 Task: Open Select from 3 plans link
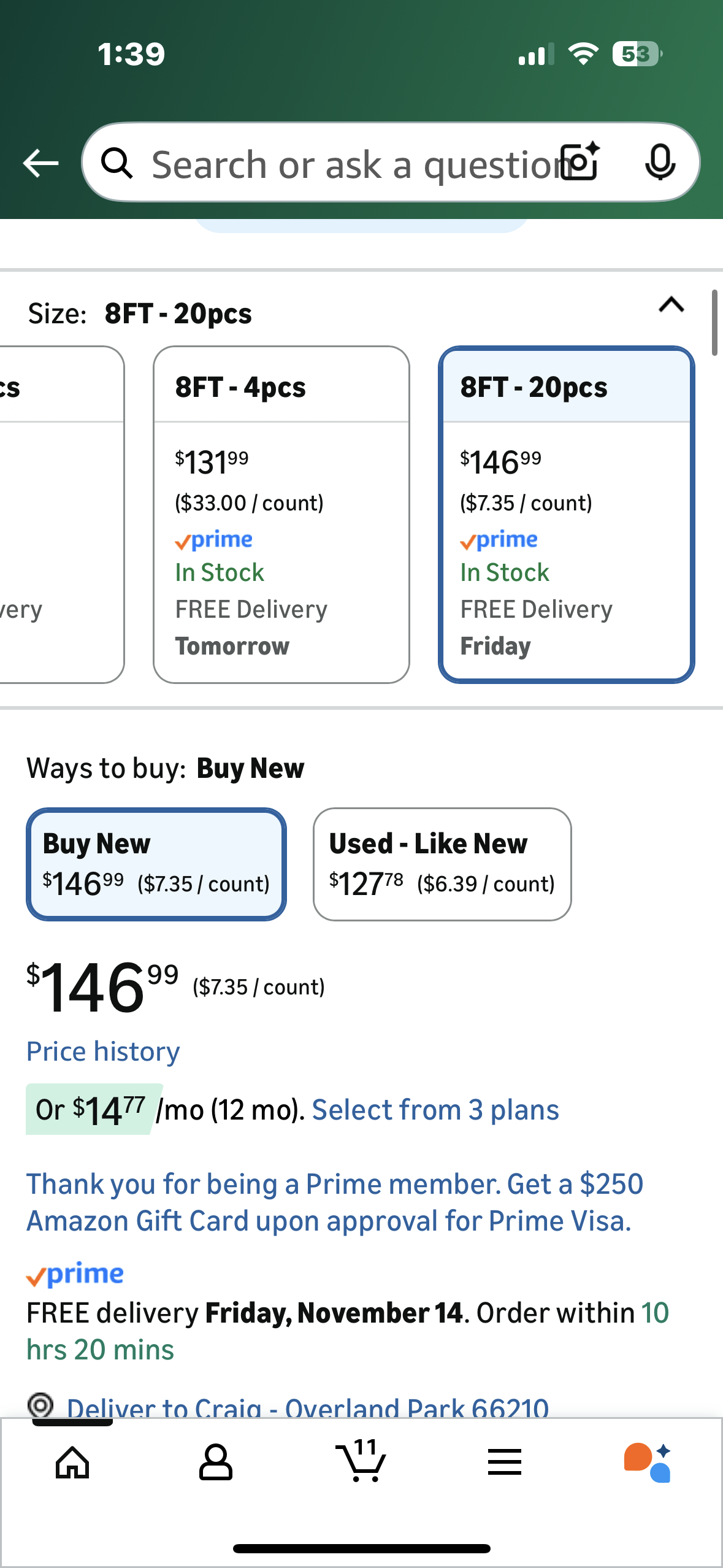point(435,1110)
